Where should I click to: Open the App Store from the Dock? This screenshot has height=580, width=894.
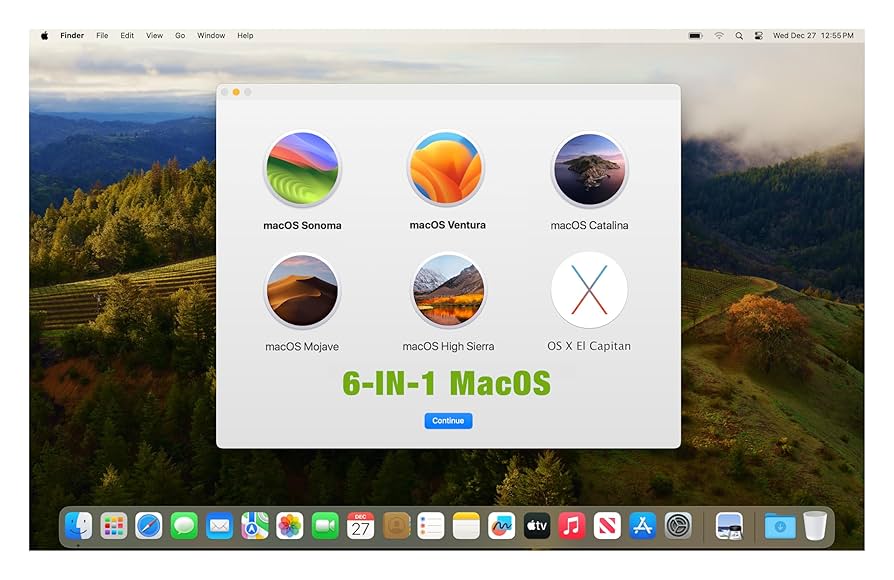click(x=643, y=525)
